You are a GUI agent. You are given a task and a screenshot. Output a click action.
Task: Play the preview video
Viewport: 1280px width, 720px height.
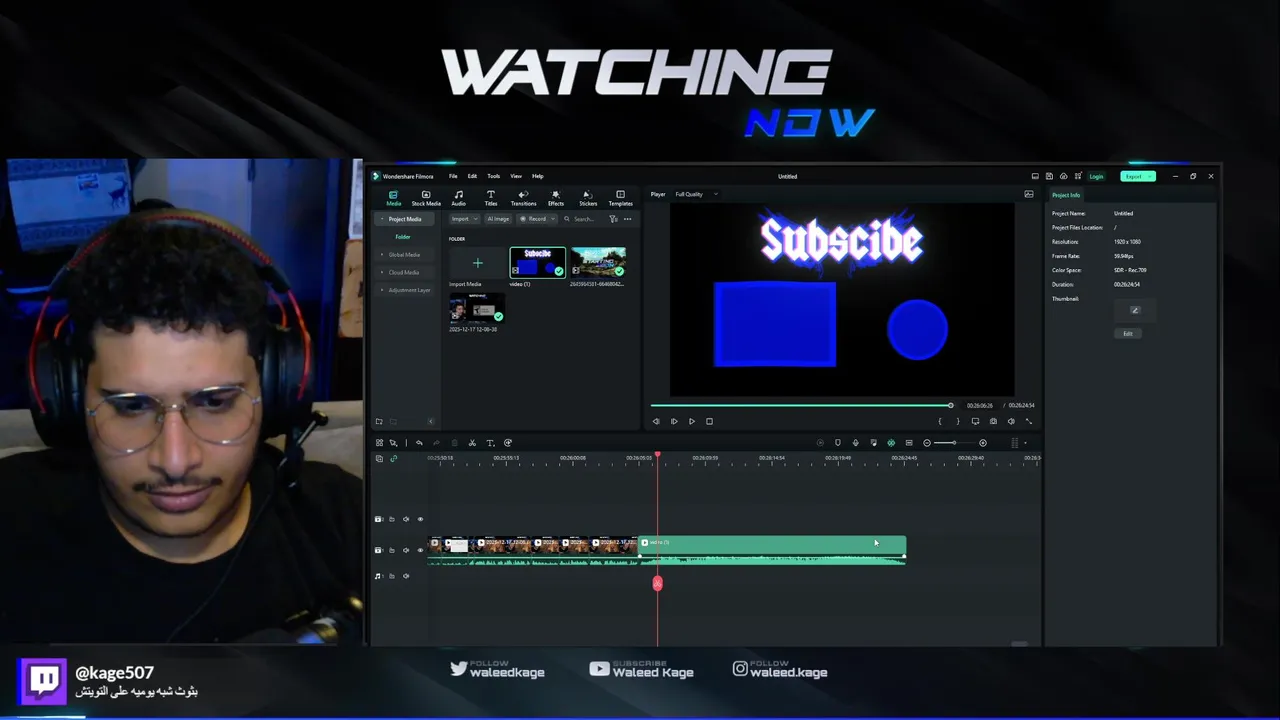pyautogui.click(x=691, y=421)
